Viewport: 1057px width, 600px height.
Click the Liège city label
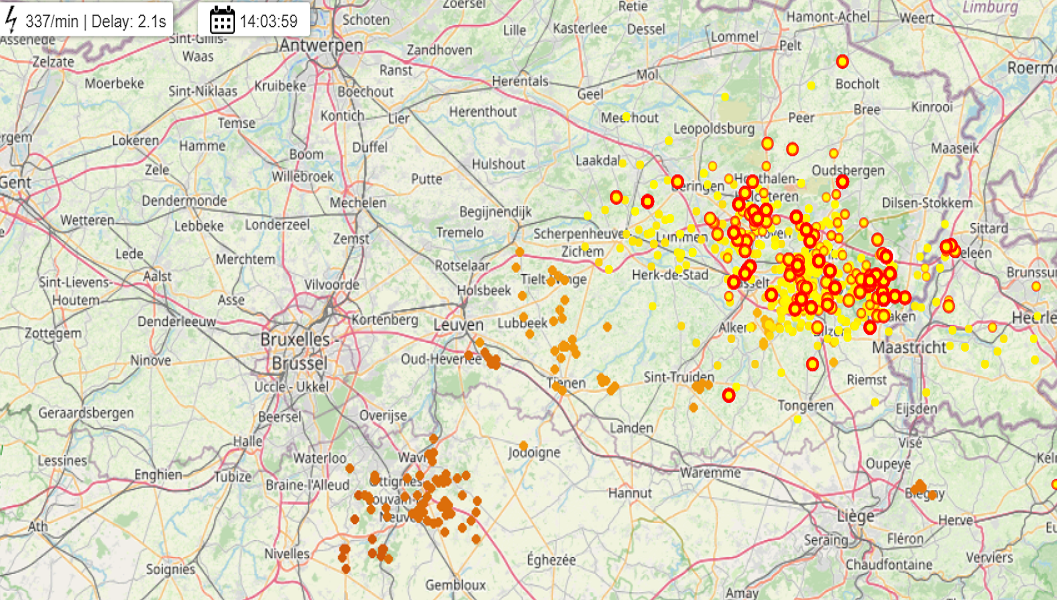pyautogui.click(x=855, y=516)
